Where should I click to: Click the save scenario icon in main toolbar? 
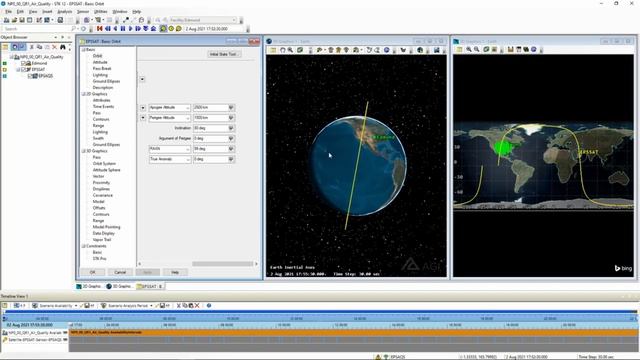pos(22,20)
